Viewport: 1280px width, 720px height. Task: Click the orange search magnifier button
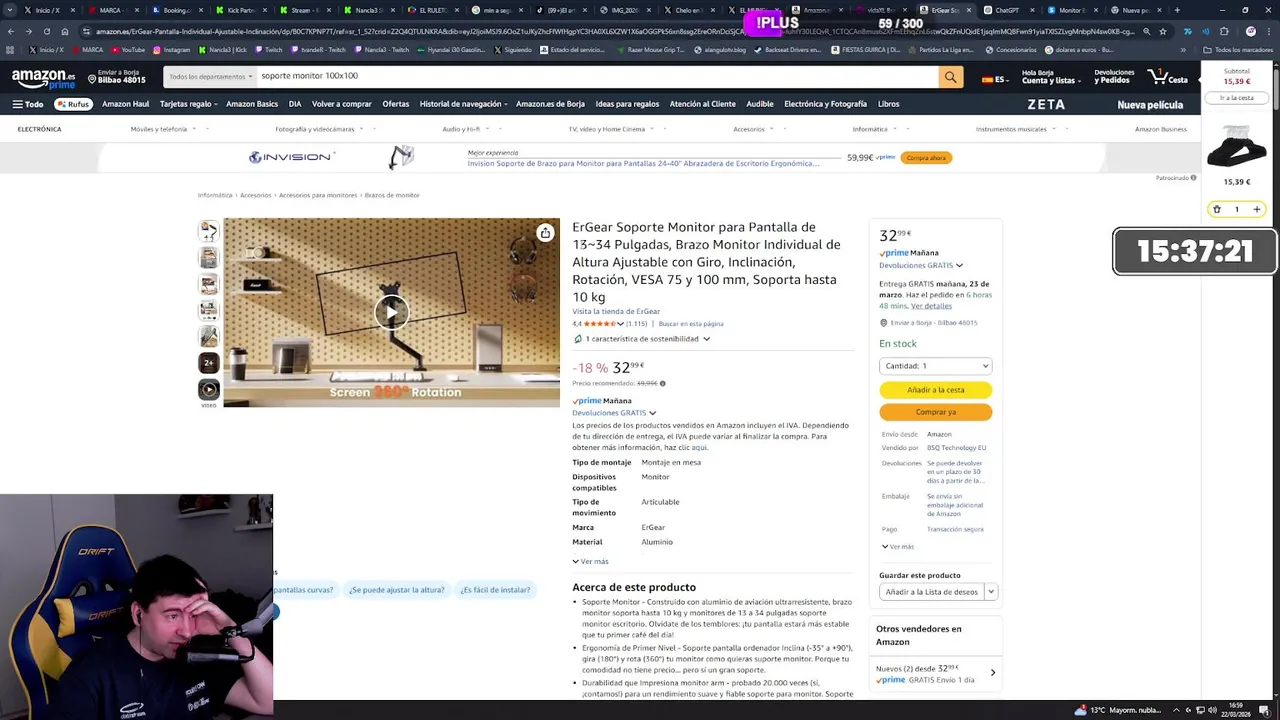coord(950,77)
